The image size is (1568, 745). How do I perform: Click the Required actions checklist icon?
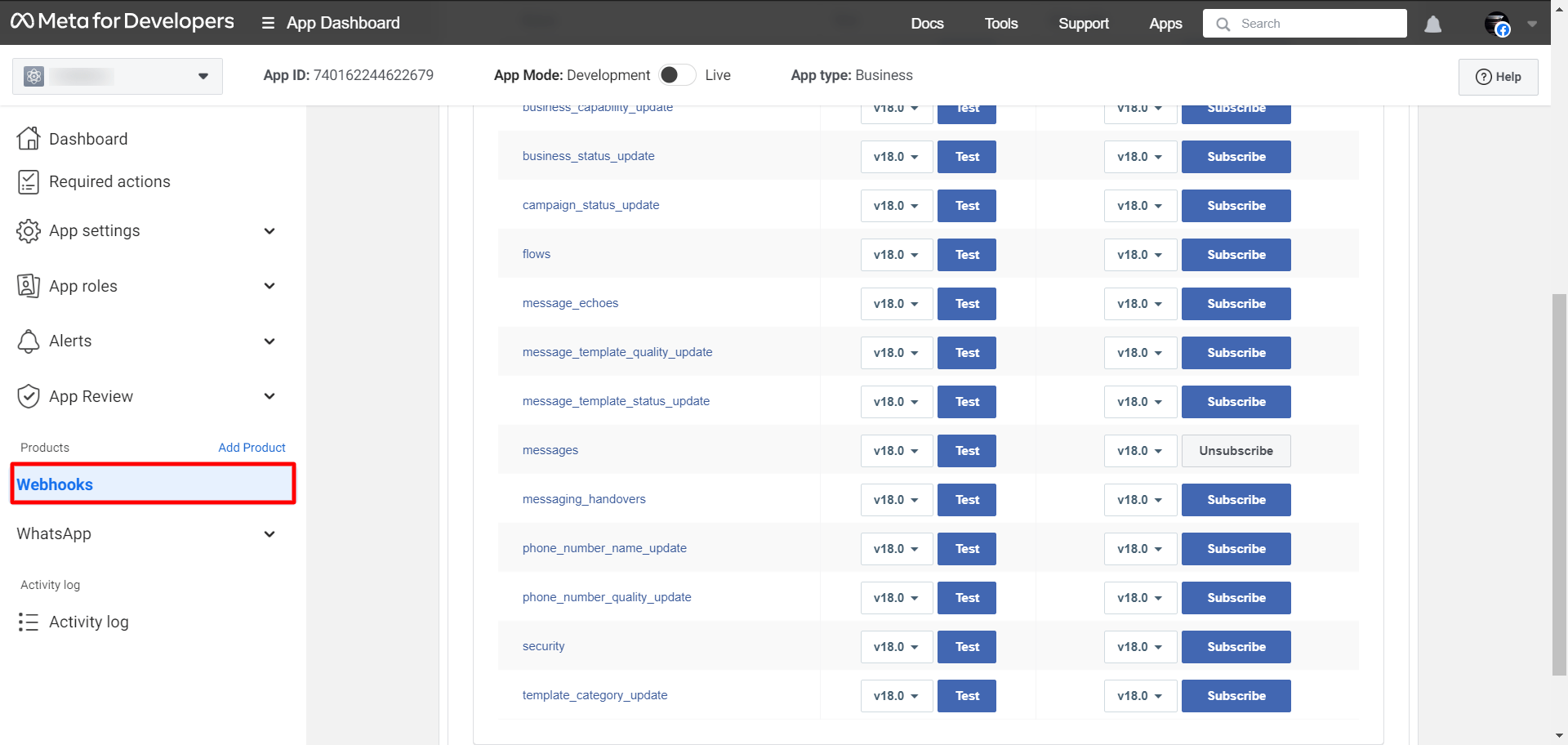[29, 181]
